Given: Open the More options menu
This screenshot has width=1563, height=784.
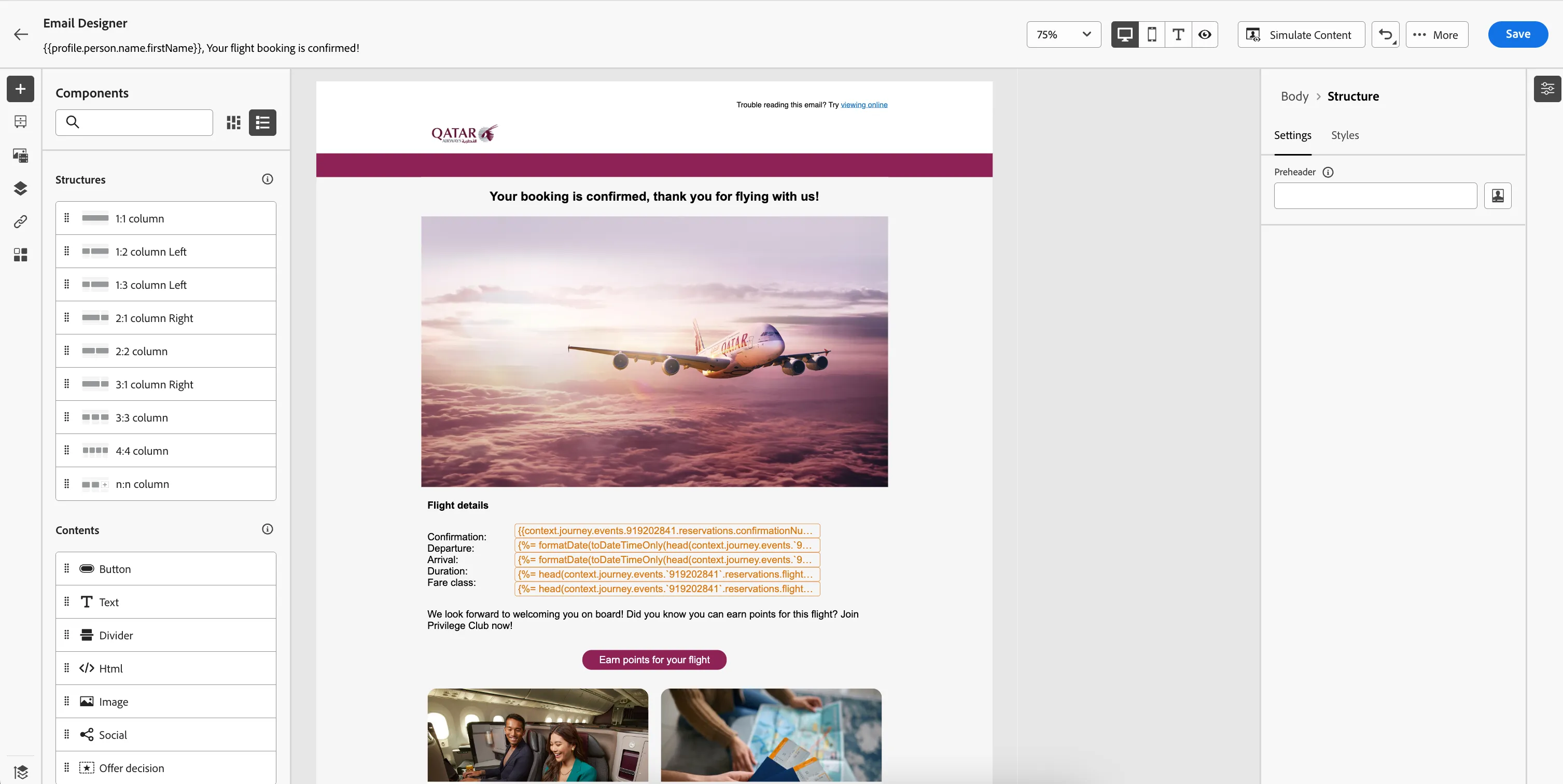Looking at the screenshot, I should (1436, 35).
